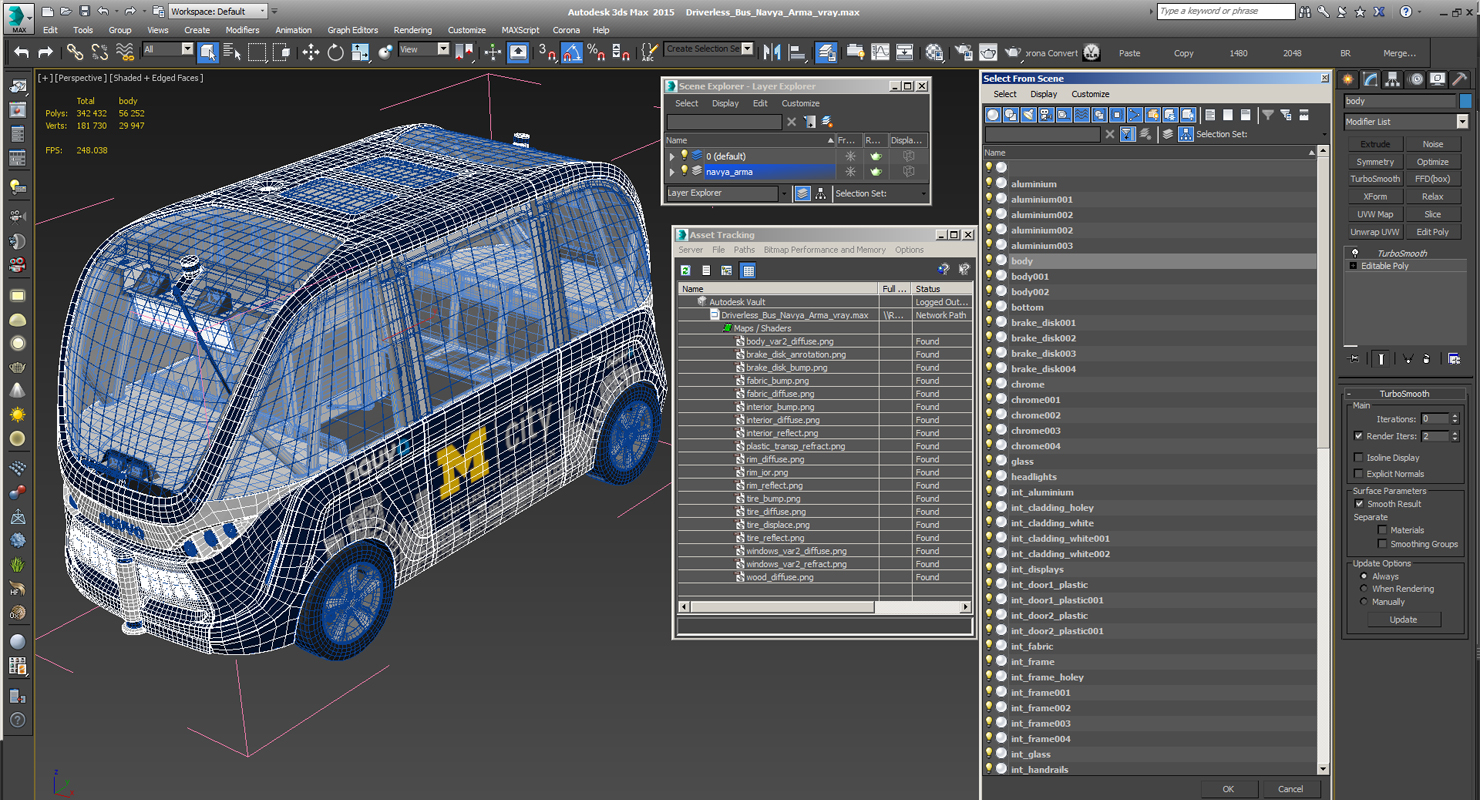Open the Curve Editor icon

pyautogui.click(x=880, y=52)
